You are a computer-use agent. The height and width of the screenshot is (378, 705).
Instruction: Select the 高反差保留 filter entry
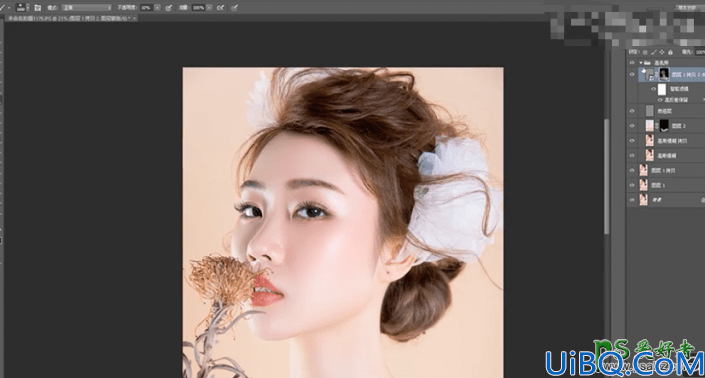(x=676, y=100)
